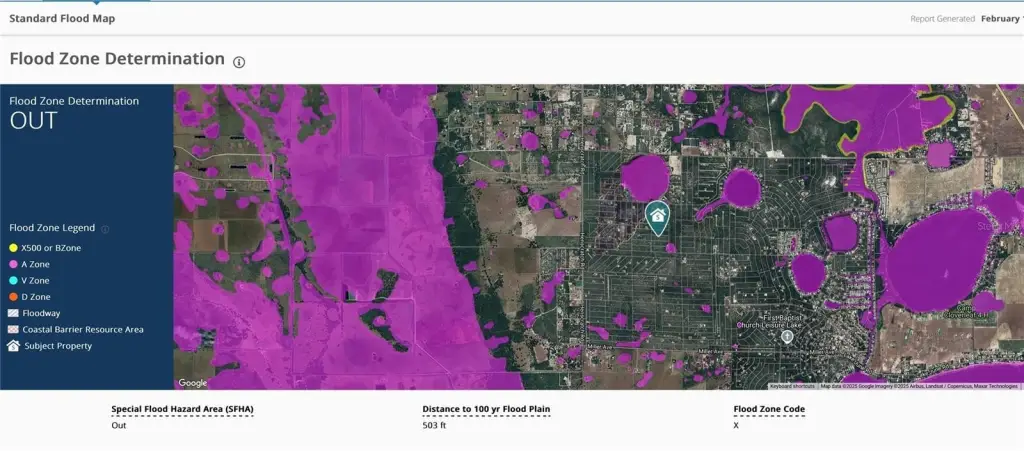This screenshot has height=451, width=1024.
Task: Click the Map data attribution text
Action: 918,386
